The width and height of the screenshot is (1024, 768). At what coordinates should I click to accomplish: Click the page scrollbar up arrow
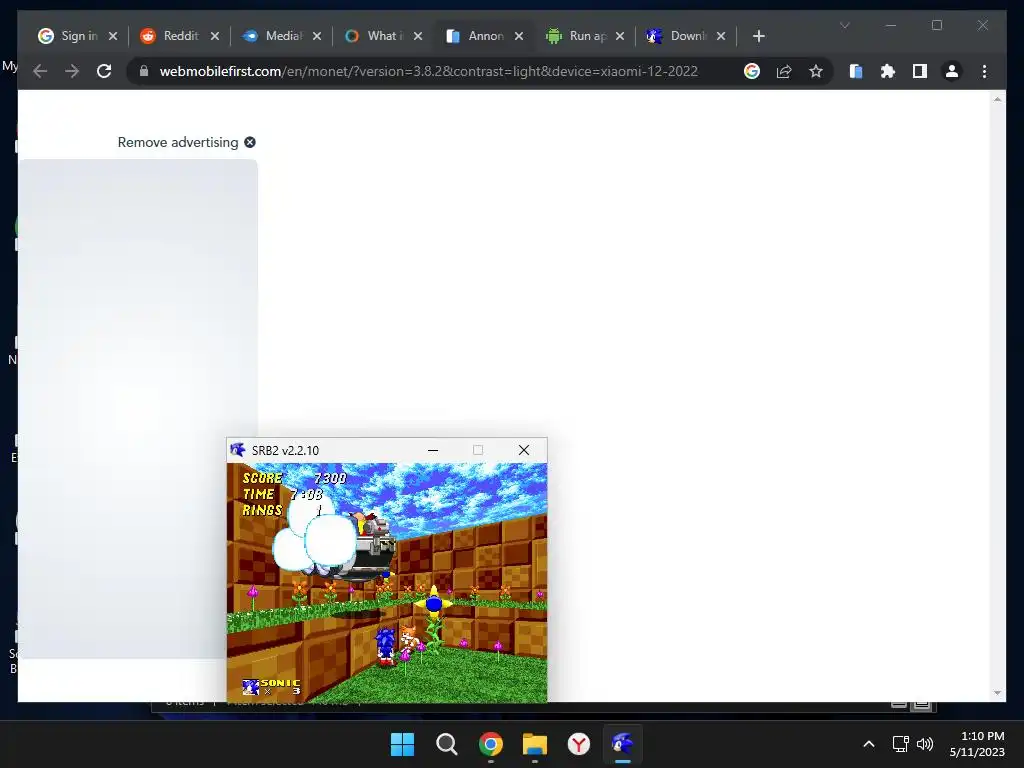click(997, 99)
